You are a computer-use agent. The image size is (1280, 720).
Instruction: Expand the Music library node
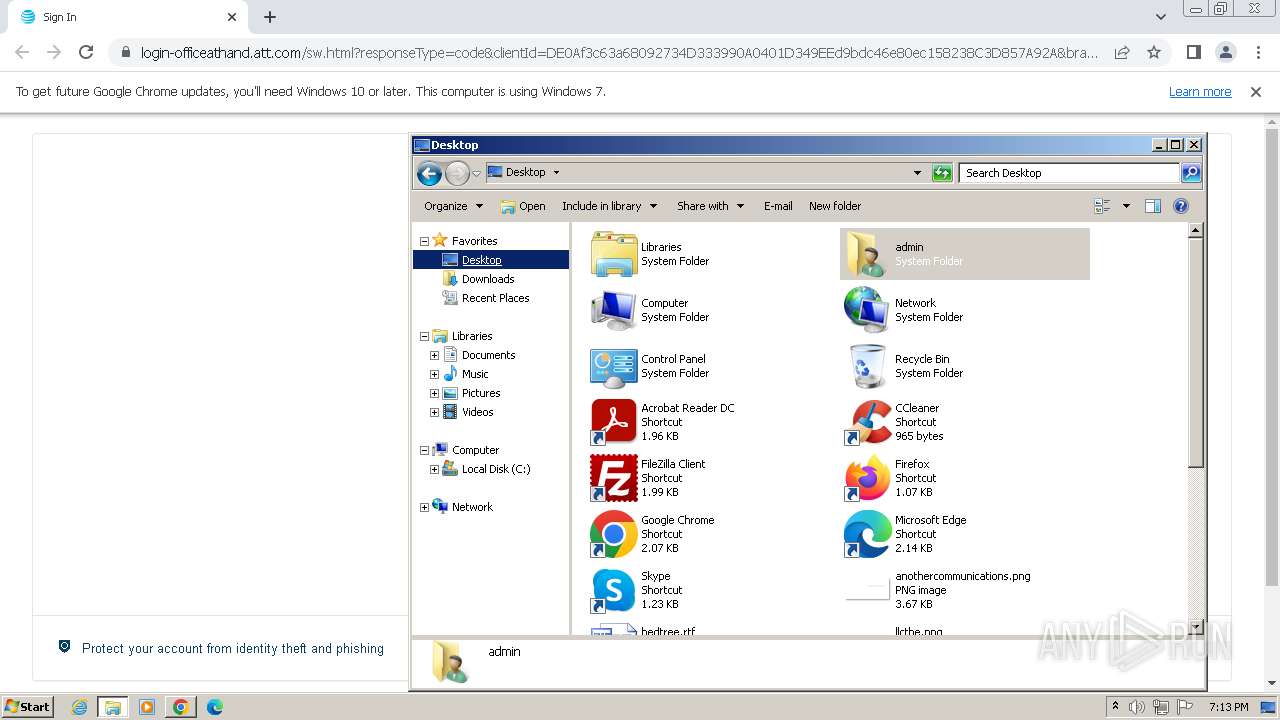434,374
